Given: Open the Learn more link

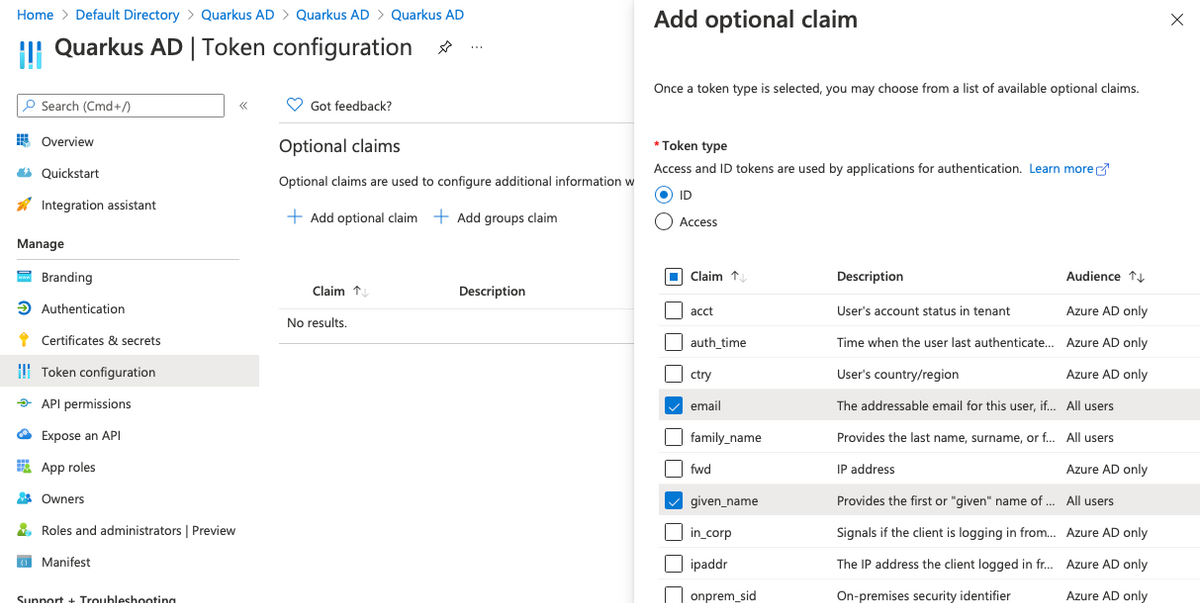Looking at the screenshot, I should coord(1062,168).
